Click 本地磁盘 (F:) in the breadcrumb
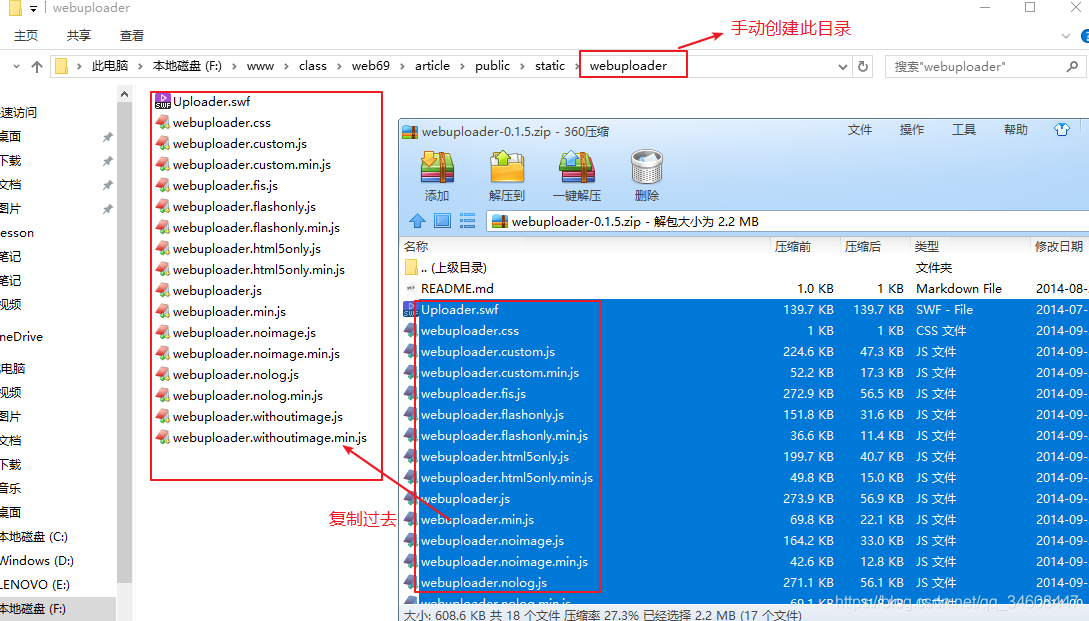The height and width of the screenshot is (621, 1089). point(187,66)
